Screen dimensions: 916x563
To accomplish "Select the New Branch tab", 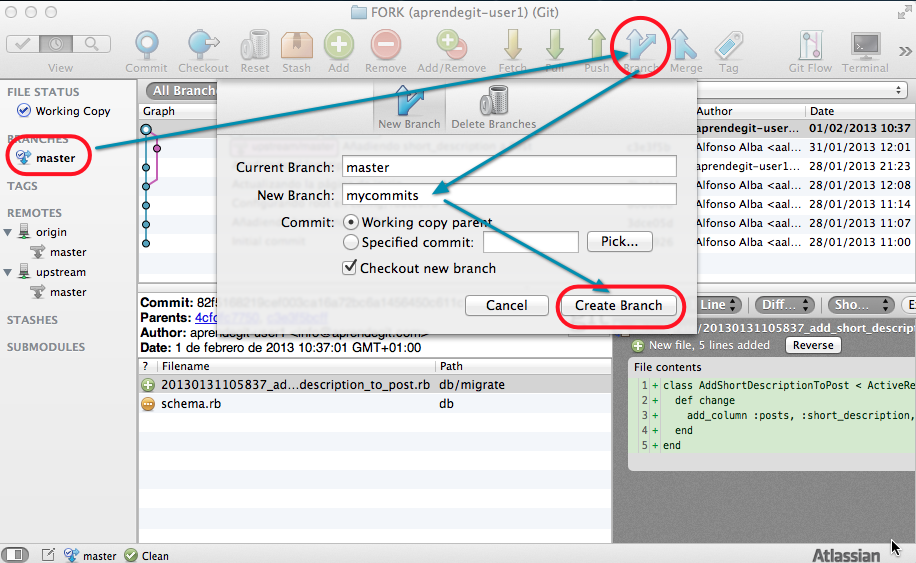I will (x=408, y=107).
